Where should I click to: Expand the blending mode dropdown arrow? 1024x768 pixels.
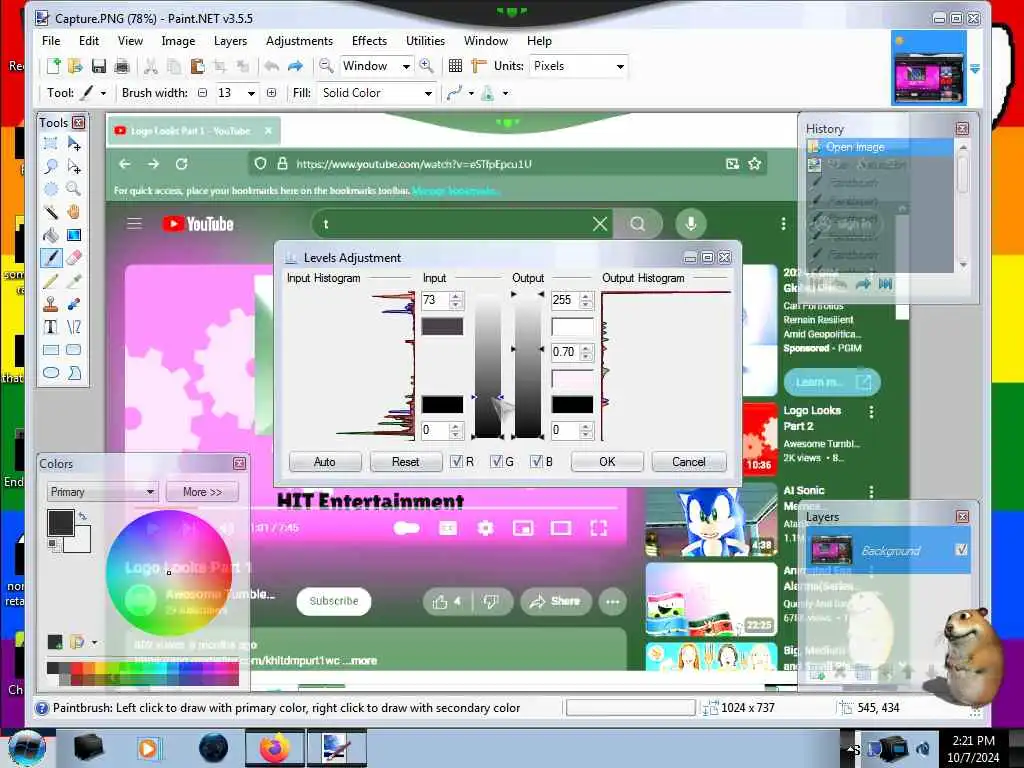click(x=505, y=93)
